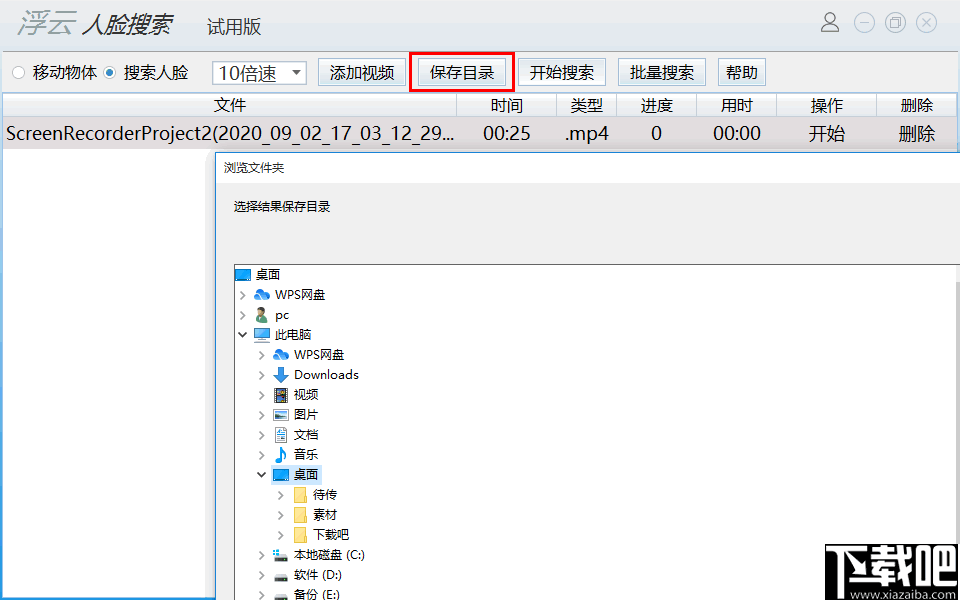Click 删除 to remove the ScreenRecorder video
The image size is (960, 600).
pos(917,133)
